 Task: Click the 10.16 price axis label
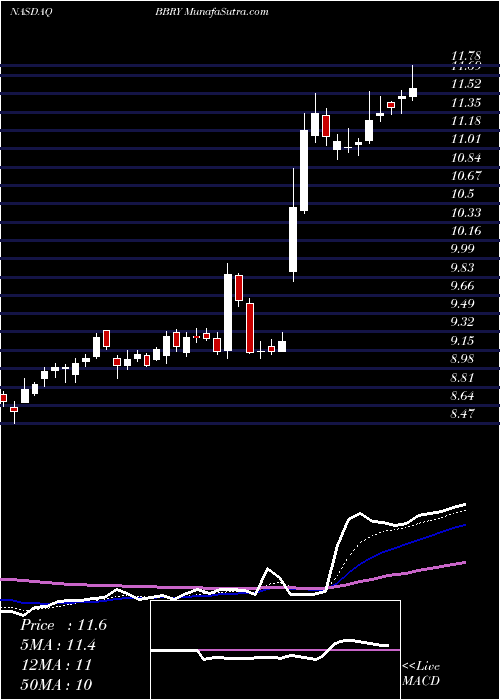click(466, 231)
